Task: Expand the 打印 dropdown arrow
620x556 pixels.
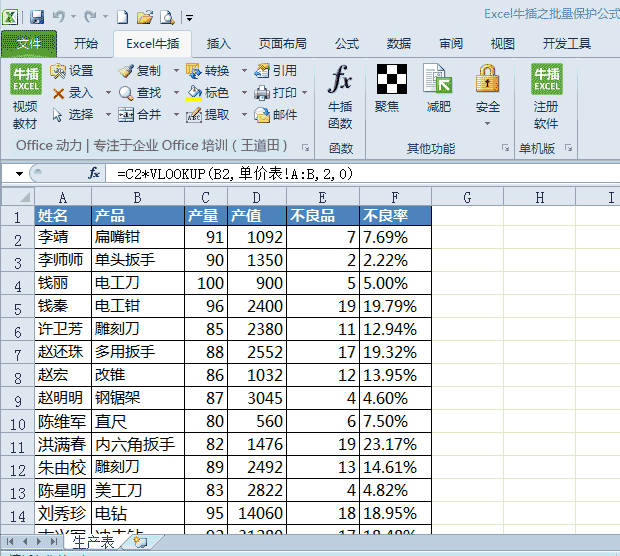Action: (x=304, y=93)
